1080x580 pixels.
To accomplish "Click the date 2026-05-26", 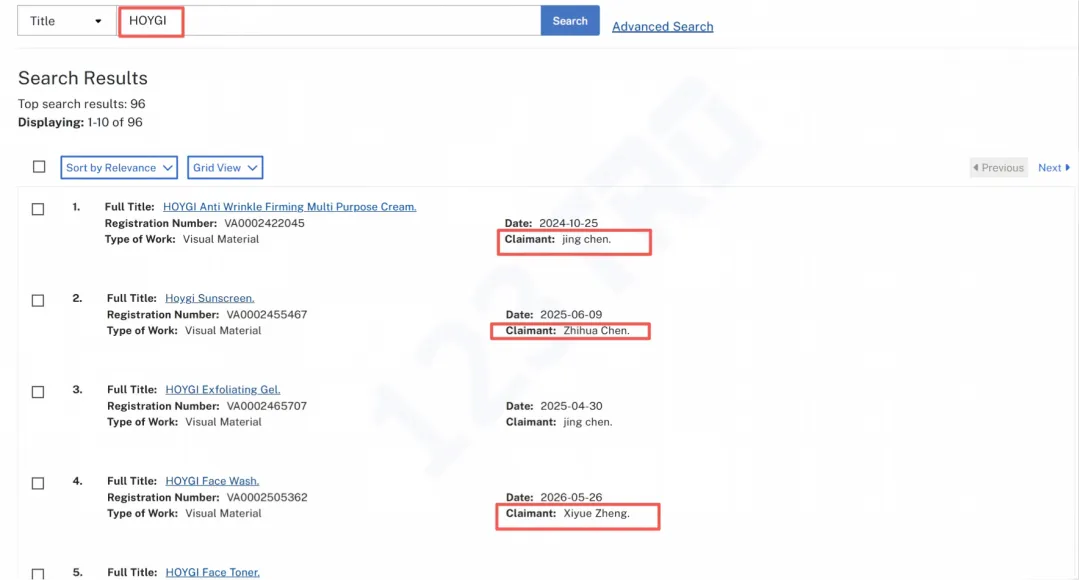I will tap(571, 497).
